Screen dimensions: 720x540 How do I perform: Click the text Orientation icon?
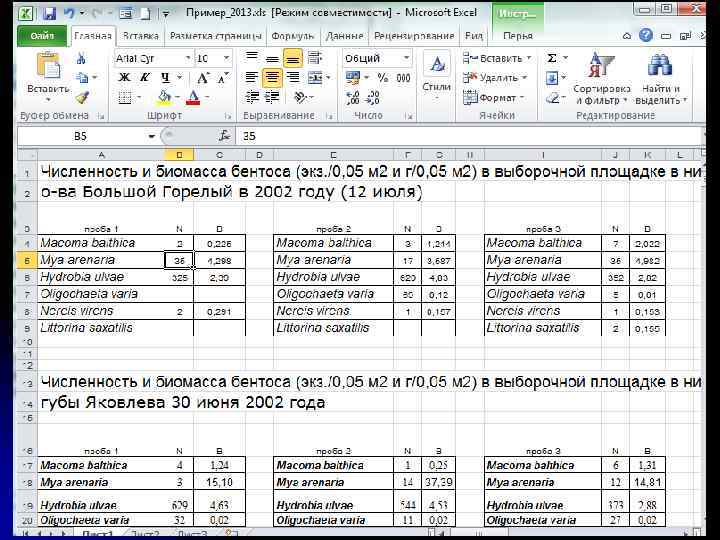[300, 97]
